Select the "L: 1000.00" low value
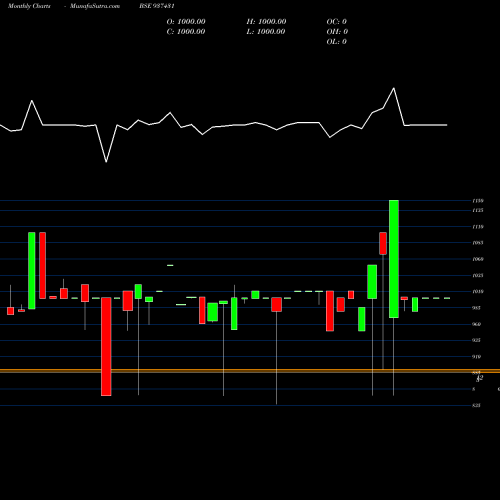Viewport: 500px width, 500px height. pyautogui.click(x=266, y=32)
